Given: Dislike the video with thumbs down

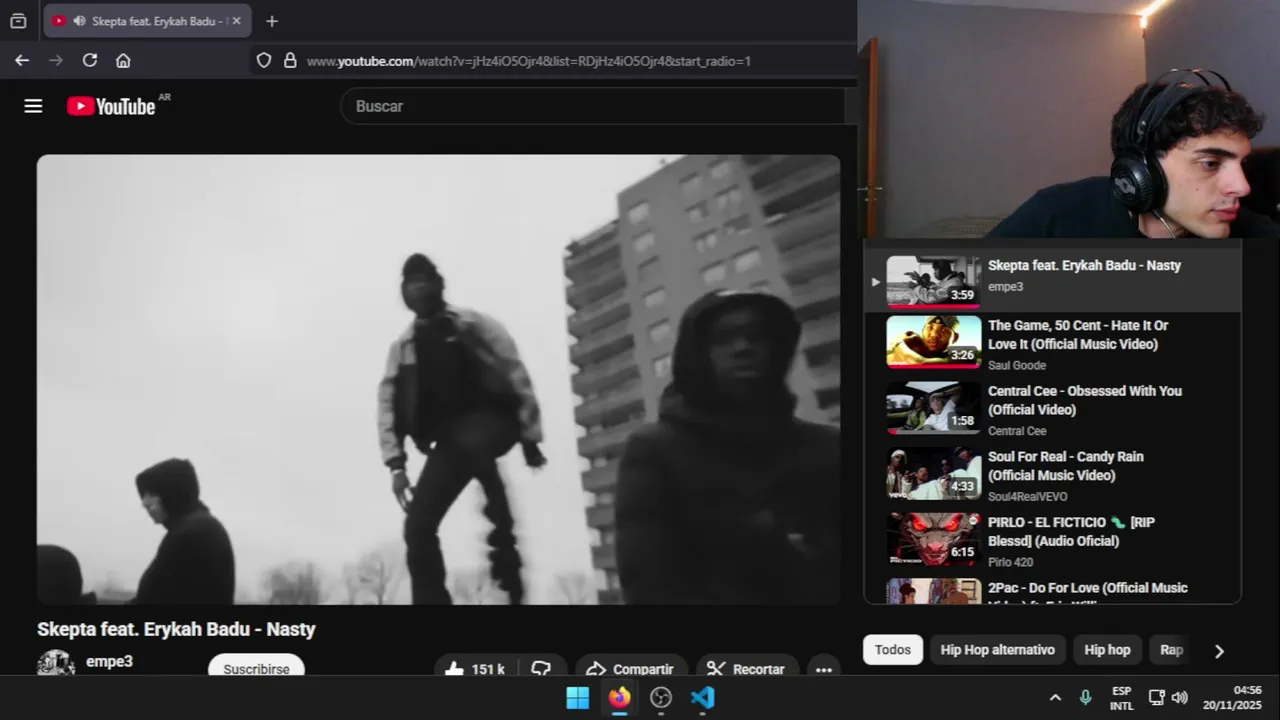Looking at the screenshot, I should click(x=542, y=668).
